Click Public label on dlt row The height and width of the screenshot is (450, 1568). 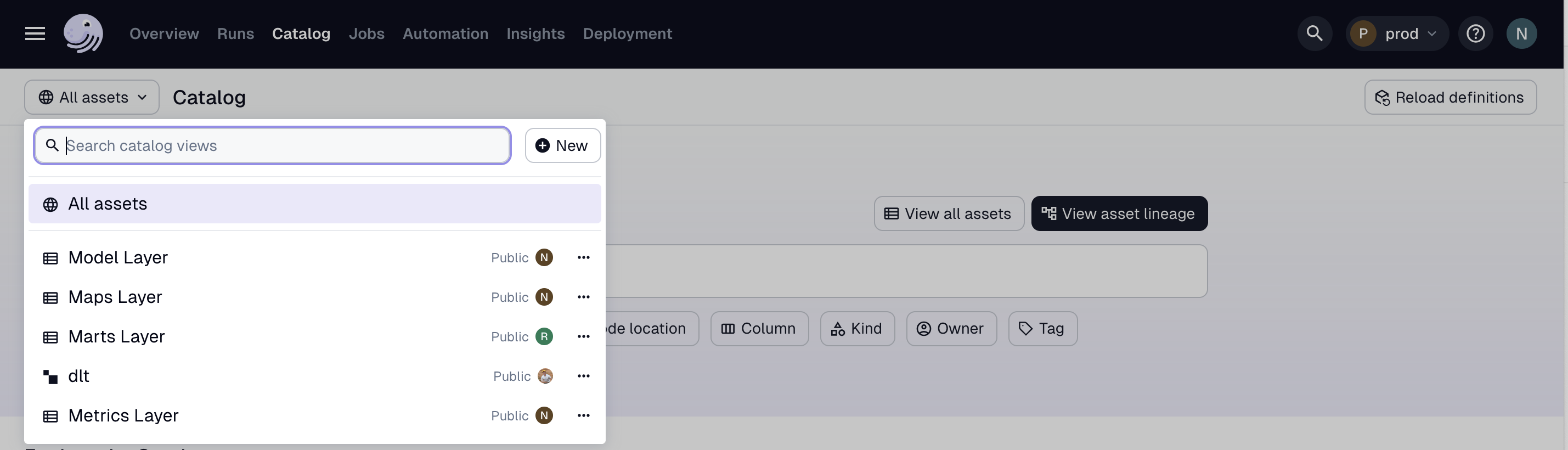511,377
